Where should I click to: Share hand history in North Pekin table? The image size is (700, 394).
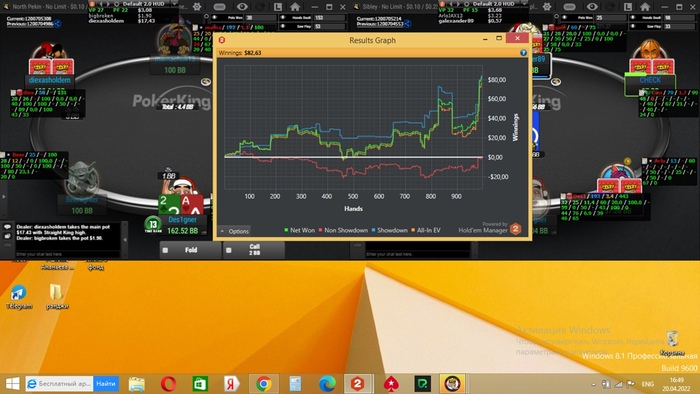[x=58, y=24]
